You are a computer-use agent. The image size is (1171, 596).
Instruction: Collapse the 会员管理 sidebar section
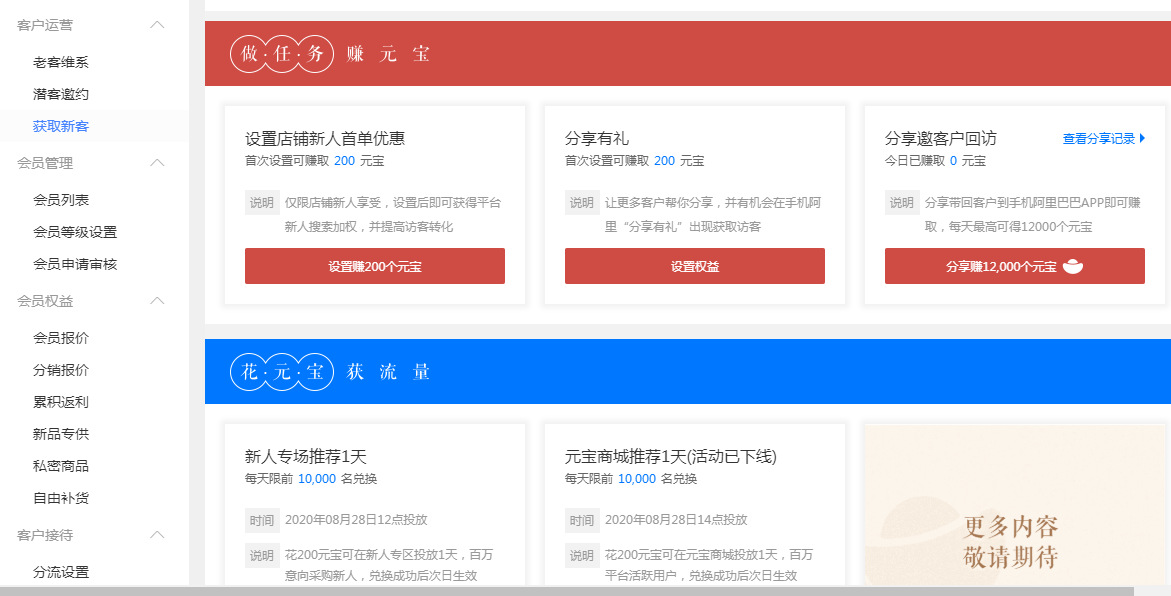[157, 163]
